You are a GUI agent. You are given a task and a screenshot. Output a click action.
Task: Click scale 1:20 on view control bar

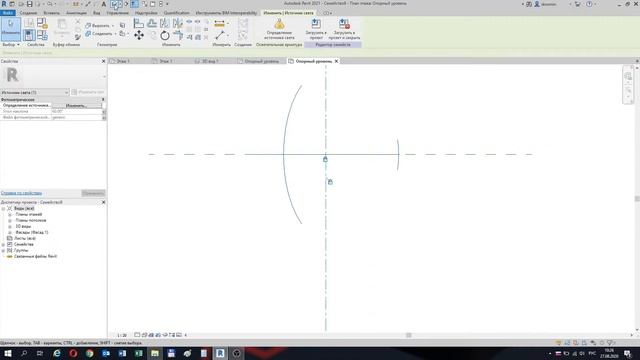pos(122,335)
